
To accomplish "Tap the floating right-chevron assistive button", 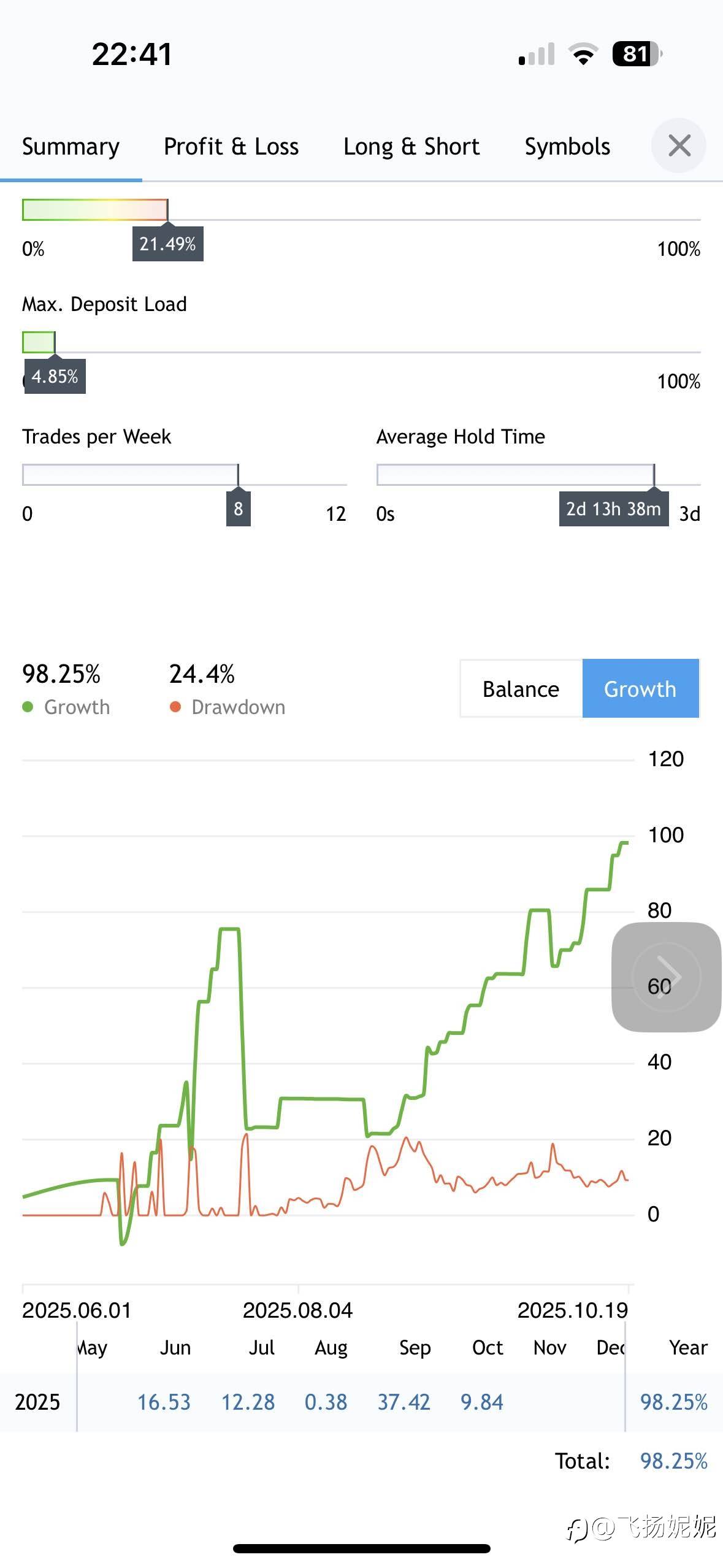I will click(667, 977).
